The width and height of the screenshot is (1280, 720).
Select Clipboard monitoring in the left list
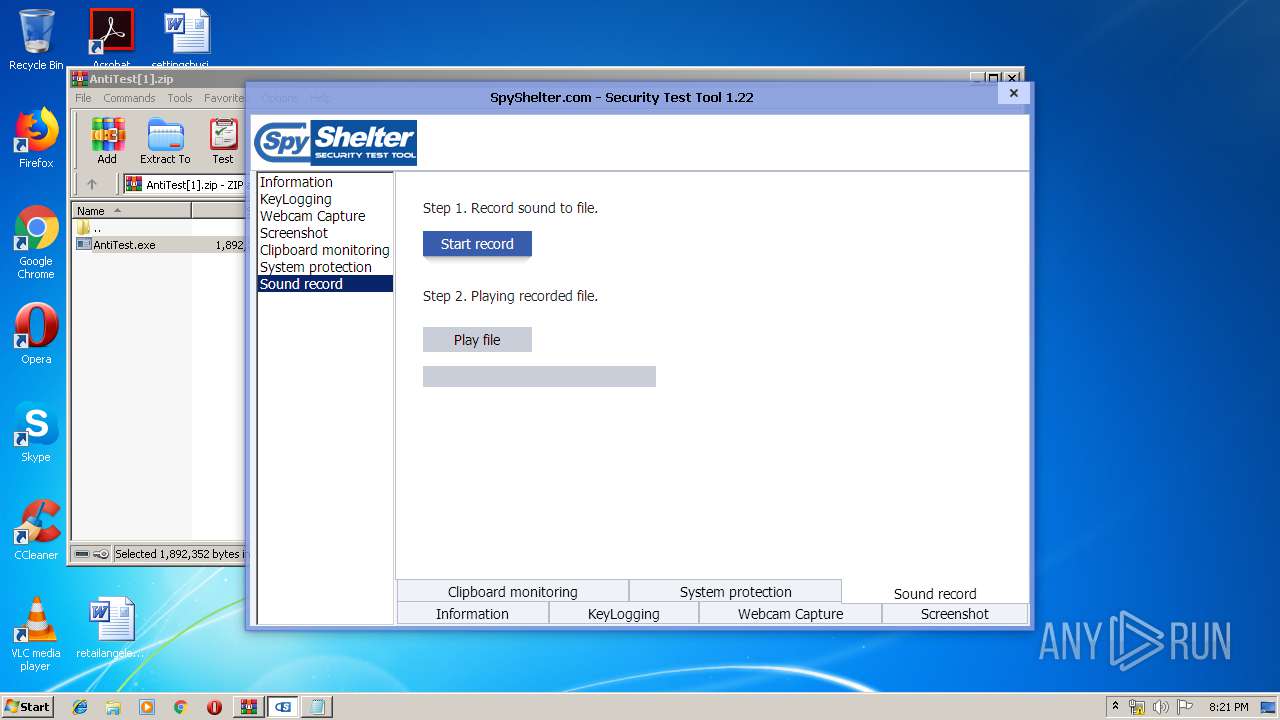coord(324,250)
